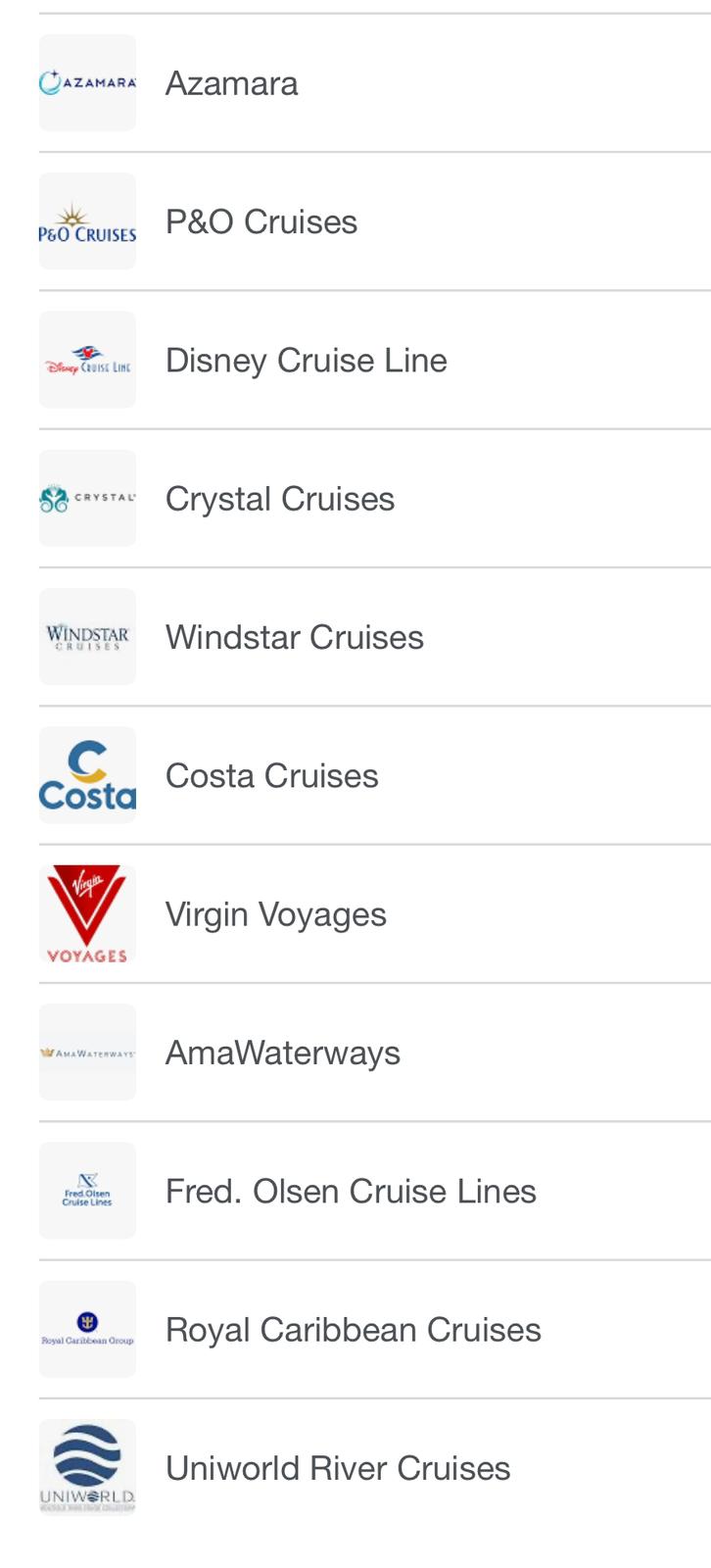The height and width of the screenshot is (1568, 711).
Task: Tap the P&O Cruises logo icon
Action: click(87, 221)
